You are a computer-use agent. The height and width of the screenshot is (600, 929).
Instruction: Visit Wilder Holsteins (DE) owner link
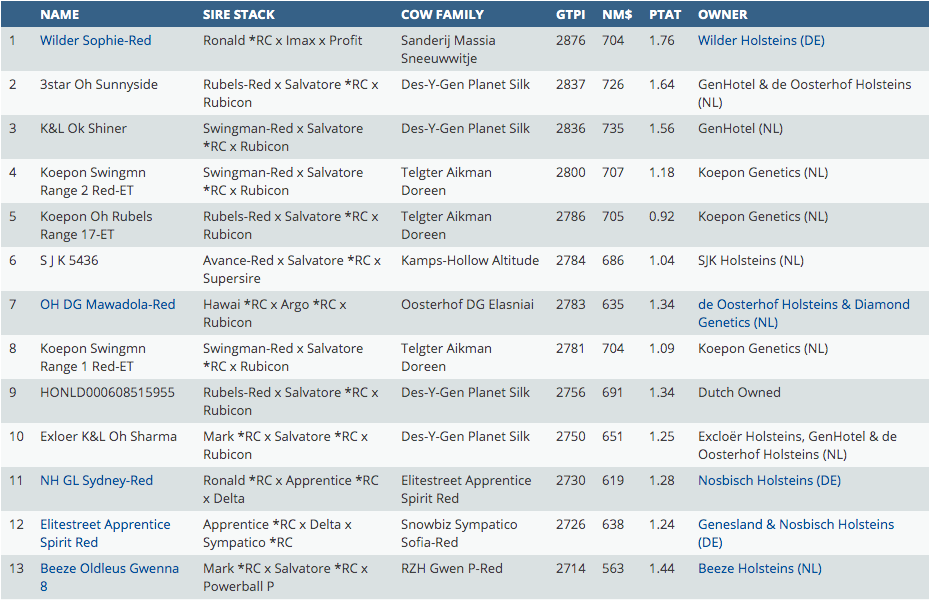(761, 41)
